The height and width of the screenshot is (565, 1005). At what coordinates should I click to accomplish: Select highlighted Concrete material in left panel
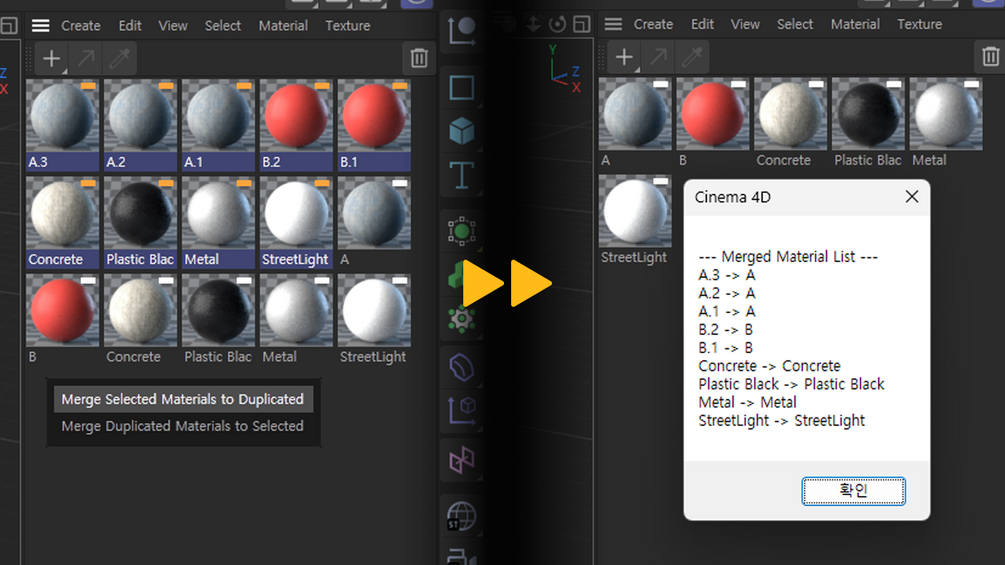point(63,213)
